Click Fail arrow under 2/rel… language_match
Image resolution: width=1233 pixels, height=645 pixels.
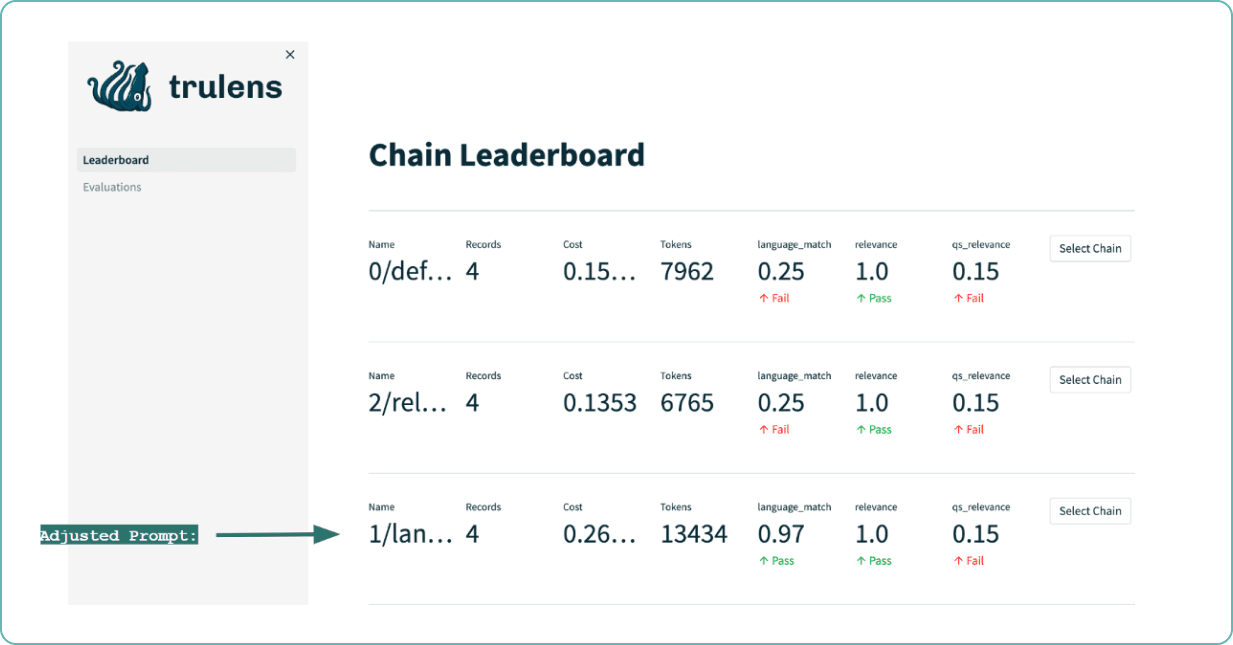(x=763, y=429)
